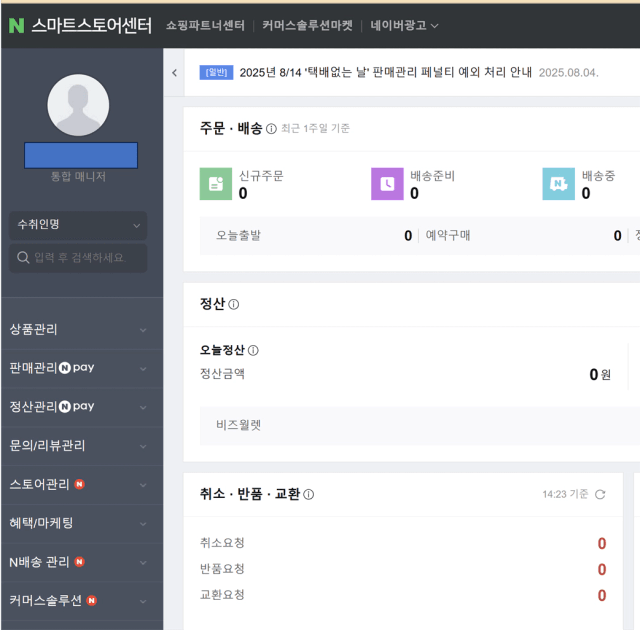Open the N배송 관리 sidebar menu
The width and height of the screenshot is (640, 630).
click(x=82, y=562)
